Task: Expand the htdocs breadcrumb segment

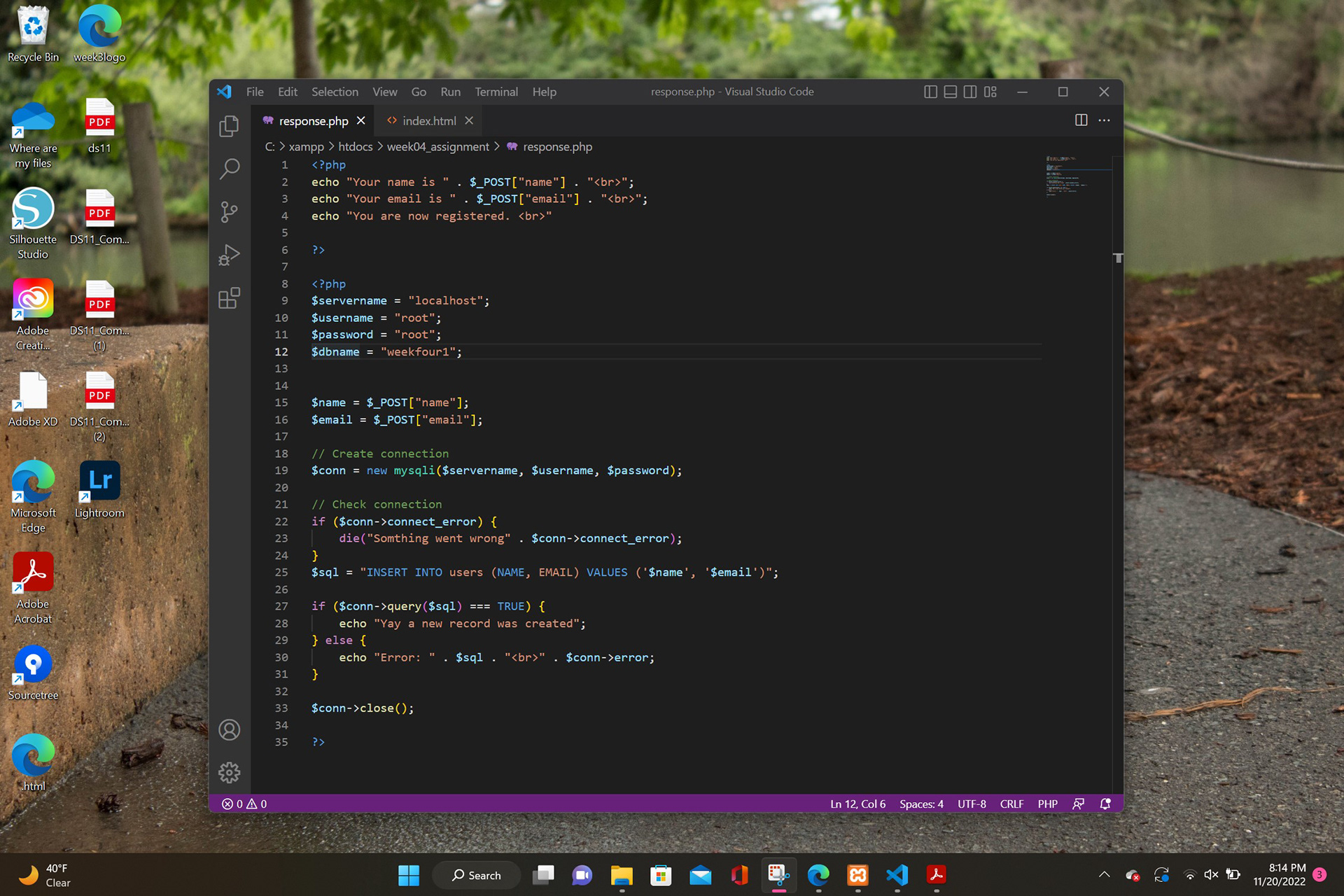Action: pos(355,146)
